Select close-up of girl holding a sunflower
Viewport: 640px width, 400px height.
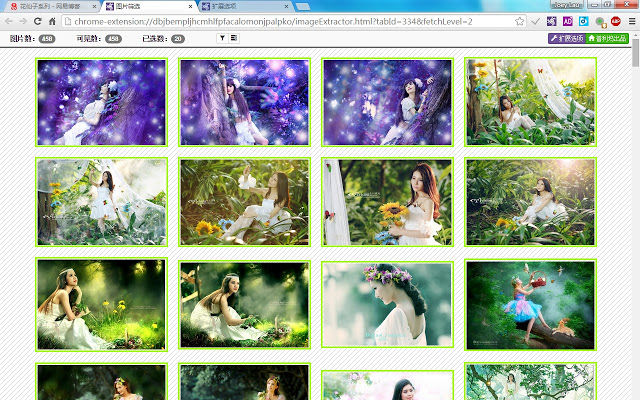click(x=387, y=202)
